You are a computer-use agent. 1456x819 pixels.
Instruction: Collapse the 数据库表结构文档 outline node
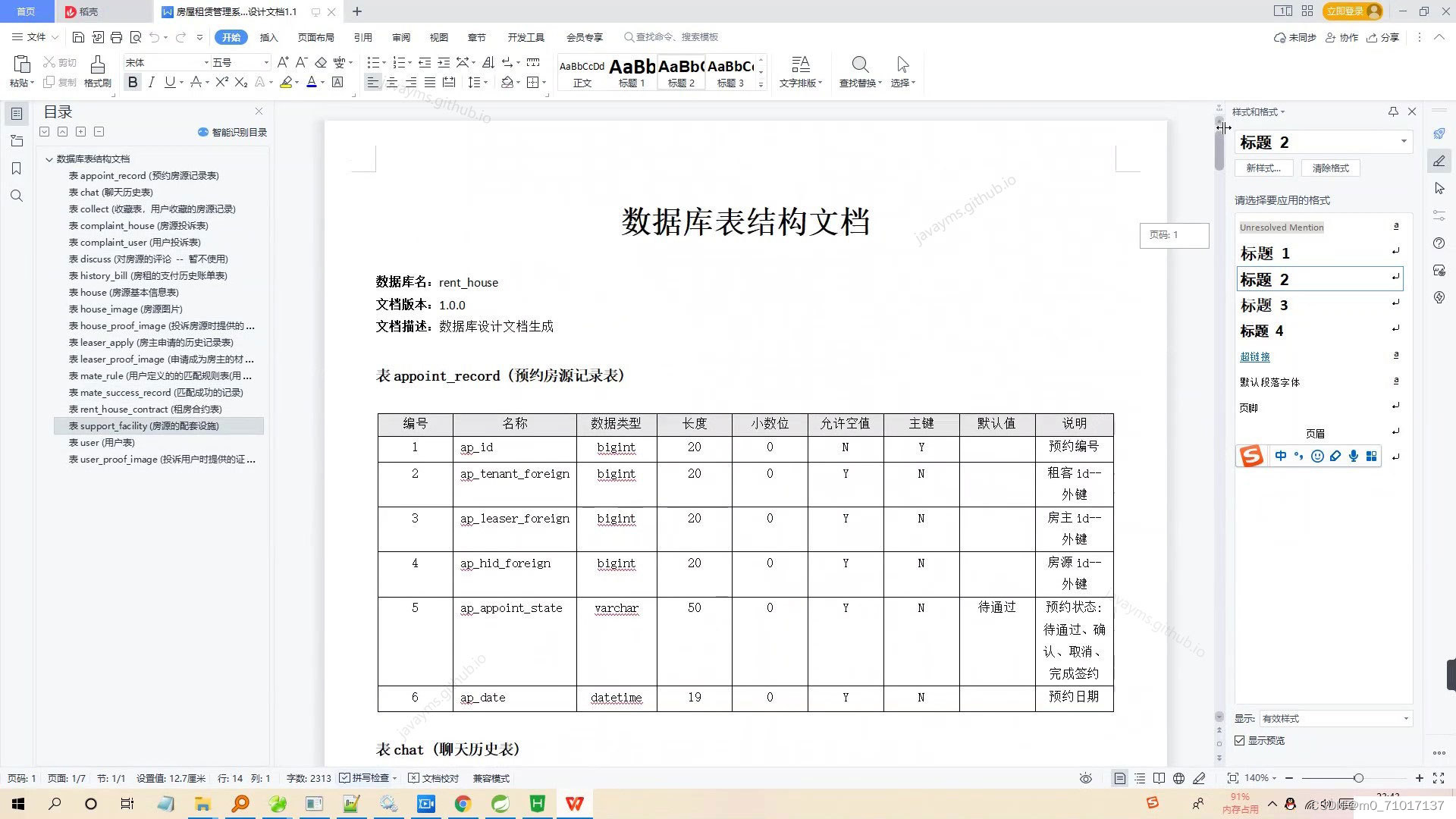point(48,159)
